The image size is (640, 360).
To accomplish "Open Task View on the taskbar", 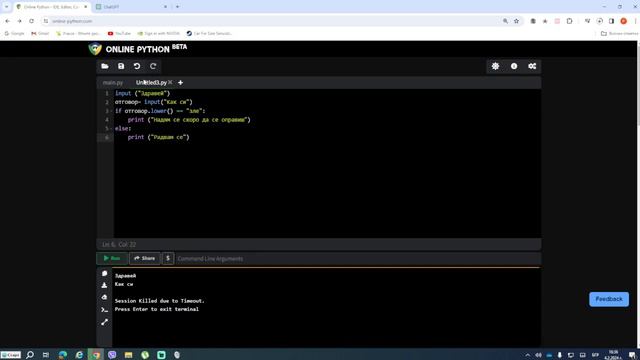I will tap(46, 355).
